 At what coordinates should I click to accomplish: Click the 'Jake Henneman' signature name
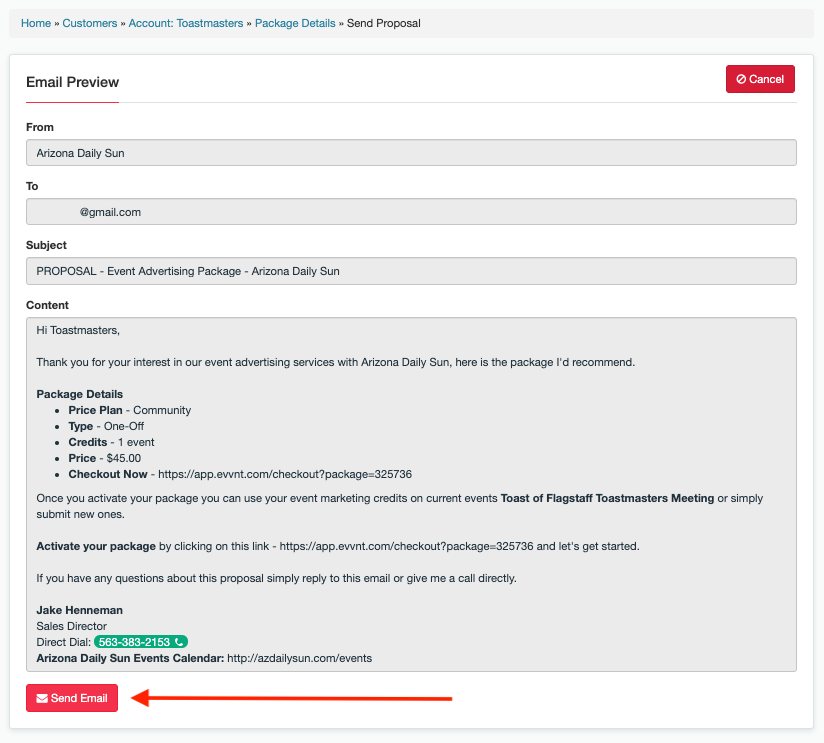pos(79,610)
